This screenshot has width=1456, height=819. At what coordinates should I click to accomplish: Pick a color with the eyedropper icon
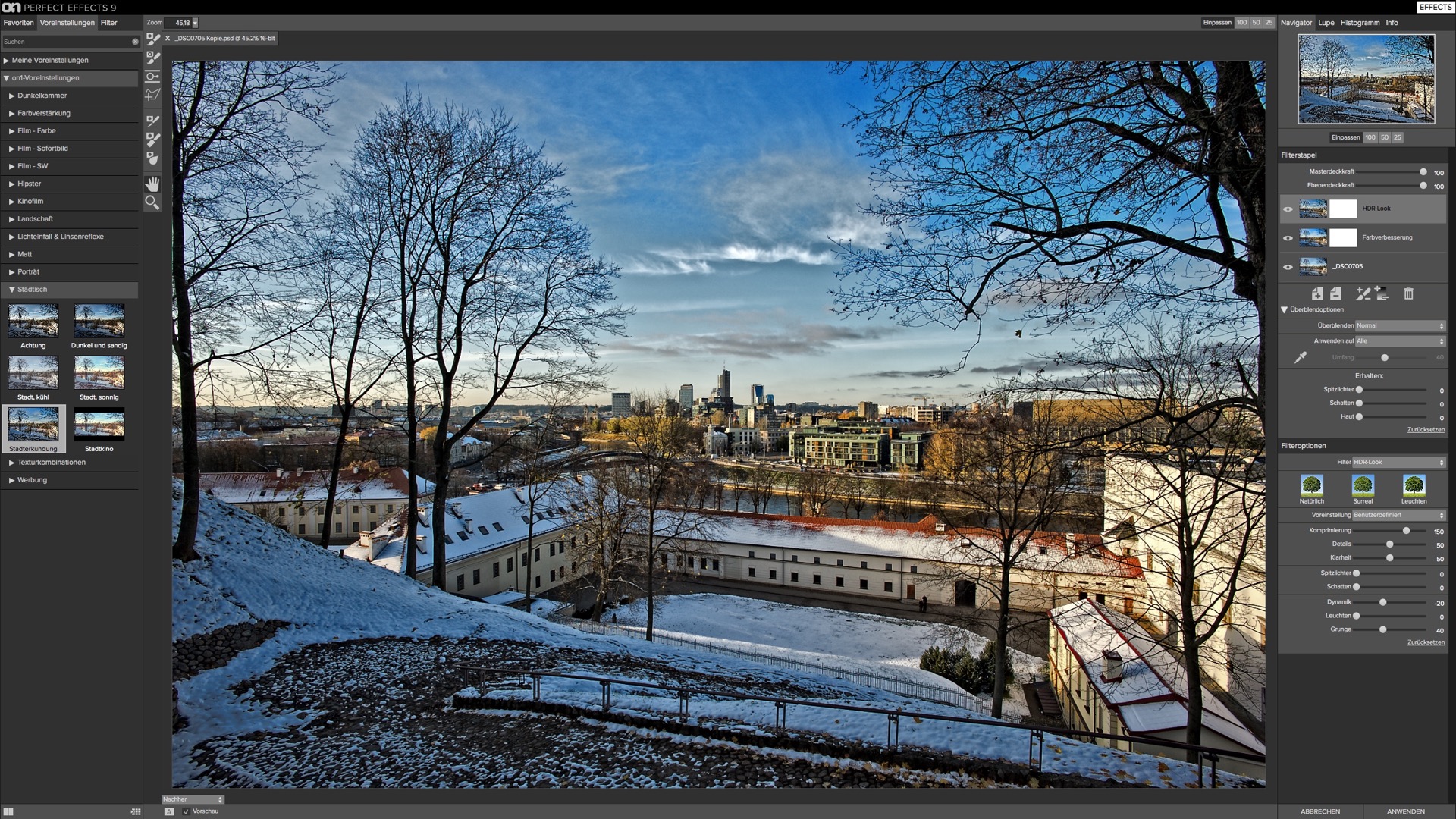click(1301, 357)
